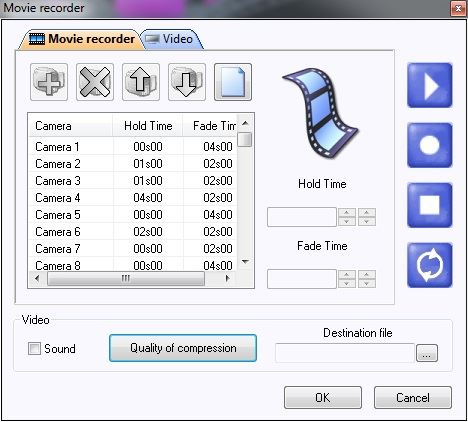468x422 pixels.
Task: Select the Movie recorder tab
Action: 82,39
